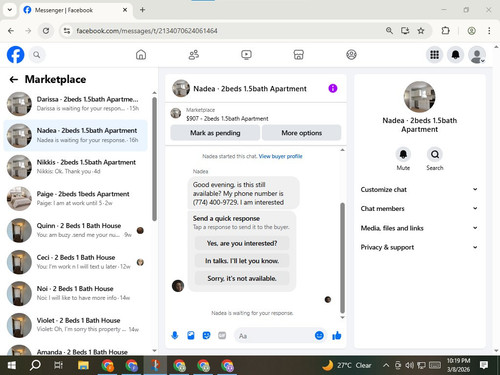
Task: Open the Friends icon in top nav
Action: click(x=194, y=55)
